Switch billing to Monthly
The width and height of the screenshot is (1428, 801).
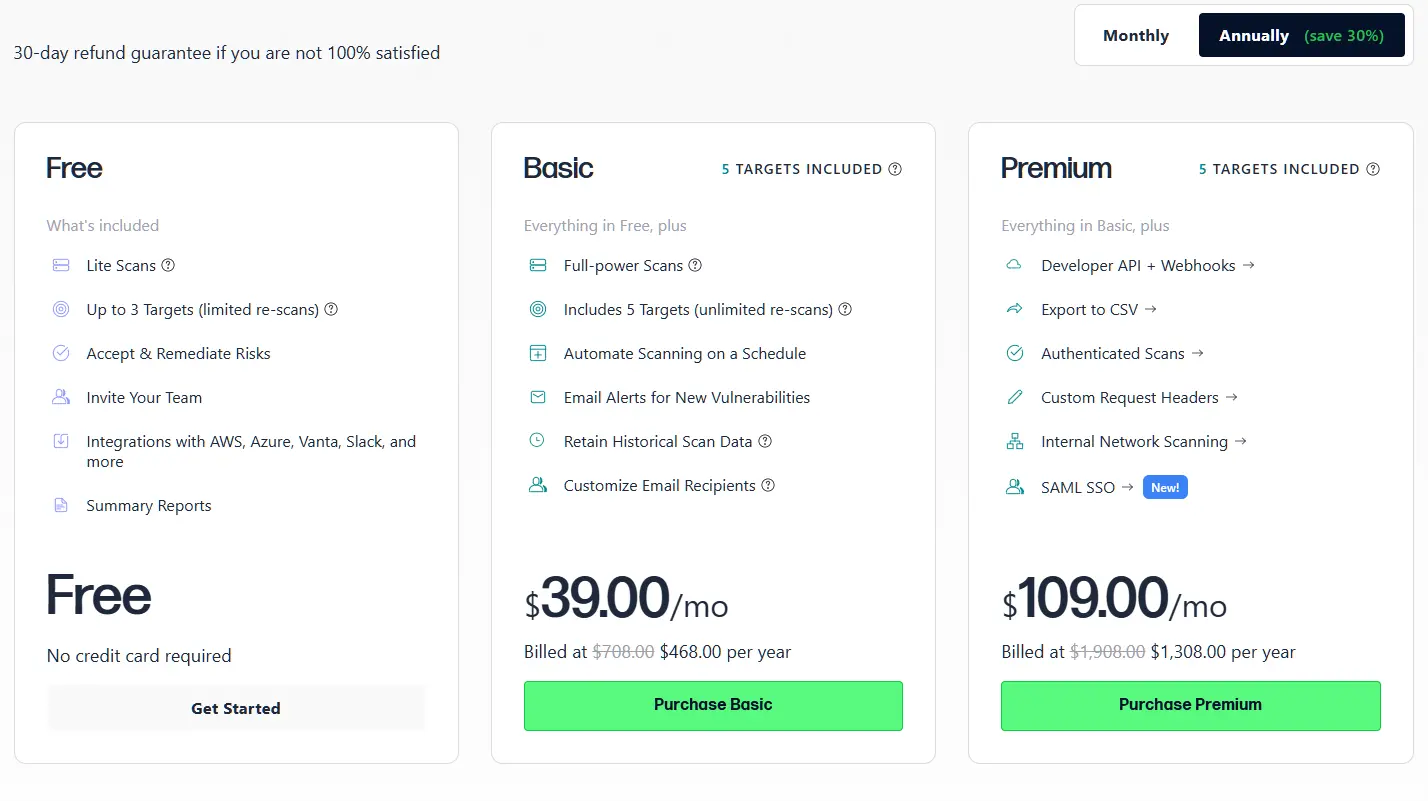(x=1136, y=36)
